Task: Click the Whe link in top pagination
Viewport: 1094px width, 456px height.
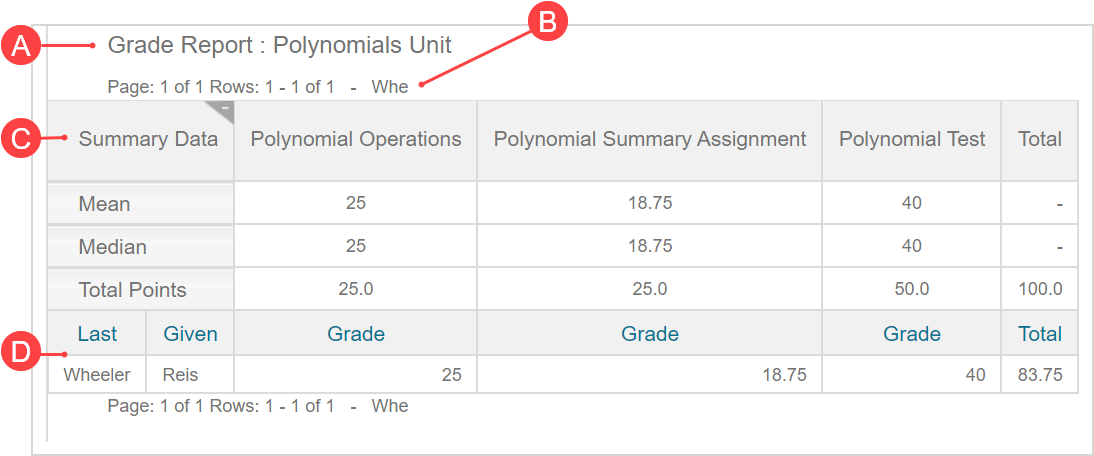Action: click(390, 87)
